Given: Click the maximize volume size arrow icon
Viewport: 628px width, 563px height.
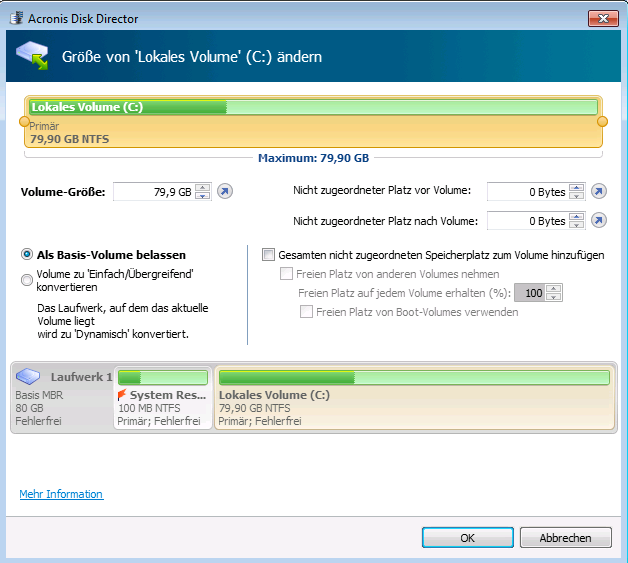Looking at the screenshot, I should pyautogui.click(x=225, y=191).
